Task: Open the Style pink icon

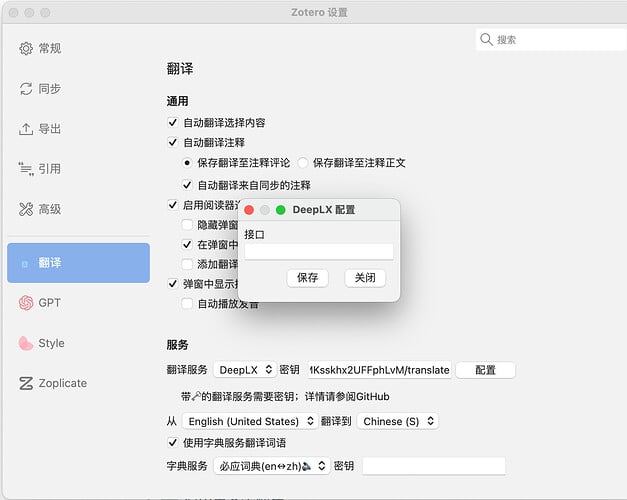Action: [x=26, y=343]
